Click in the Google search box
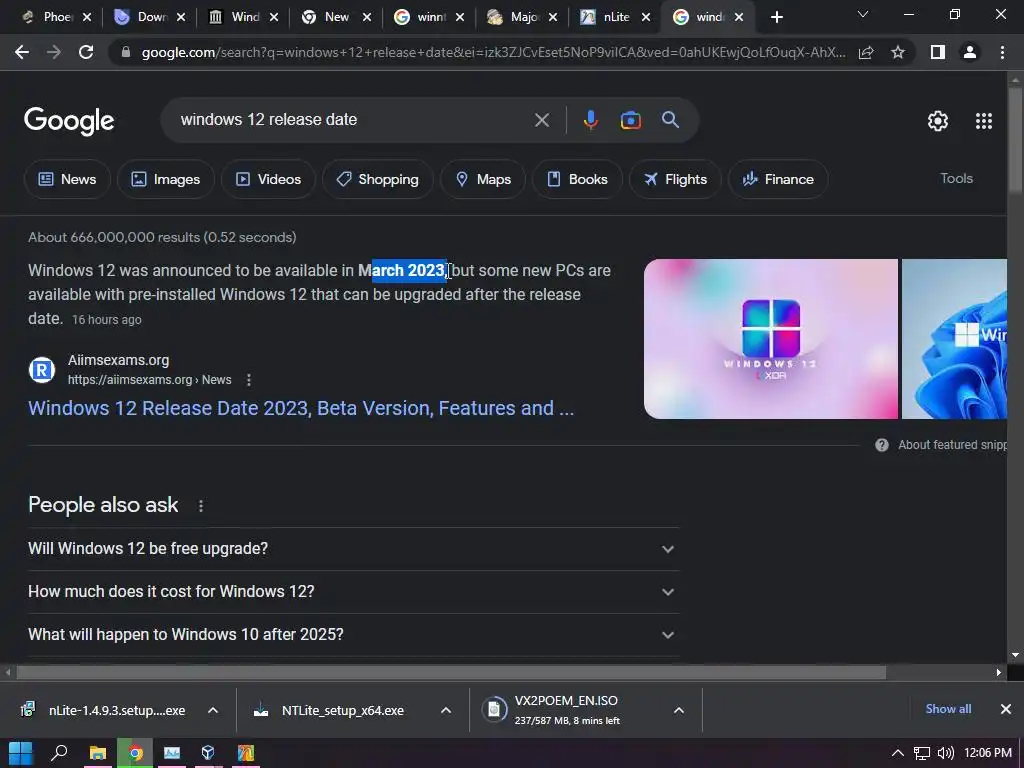1024x768 pixels. pyautogui.click(x=353, y=120)
